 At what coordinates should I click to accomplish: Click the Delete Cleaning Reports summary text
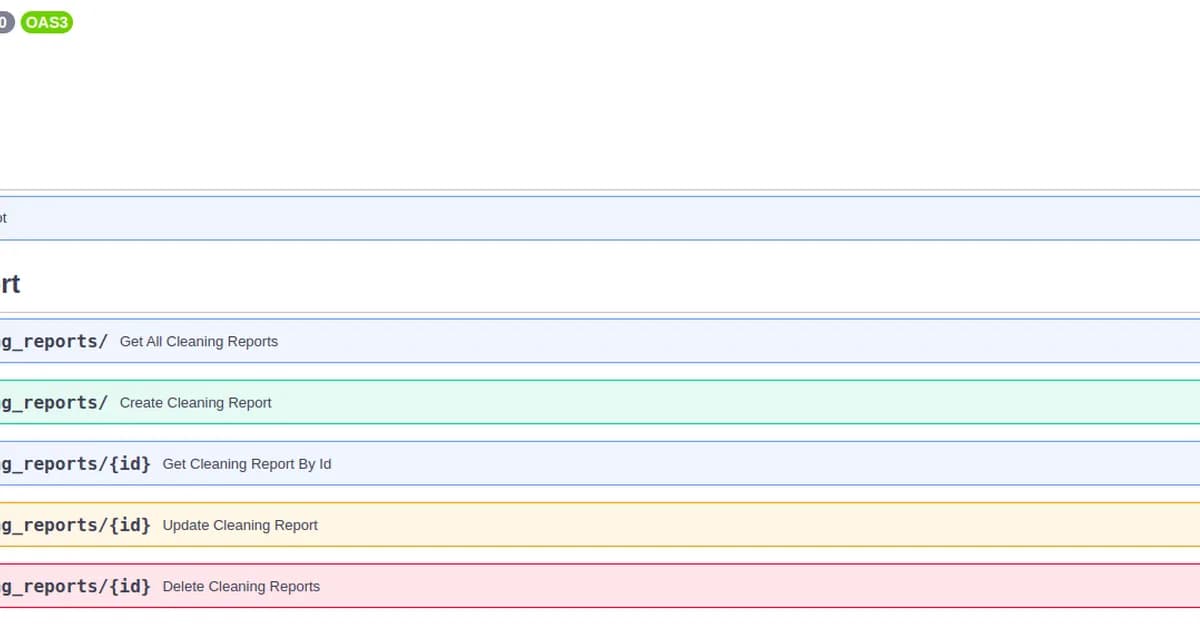239,586
